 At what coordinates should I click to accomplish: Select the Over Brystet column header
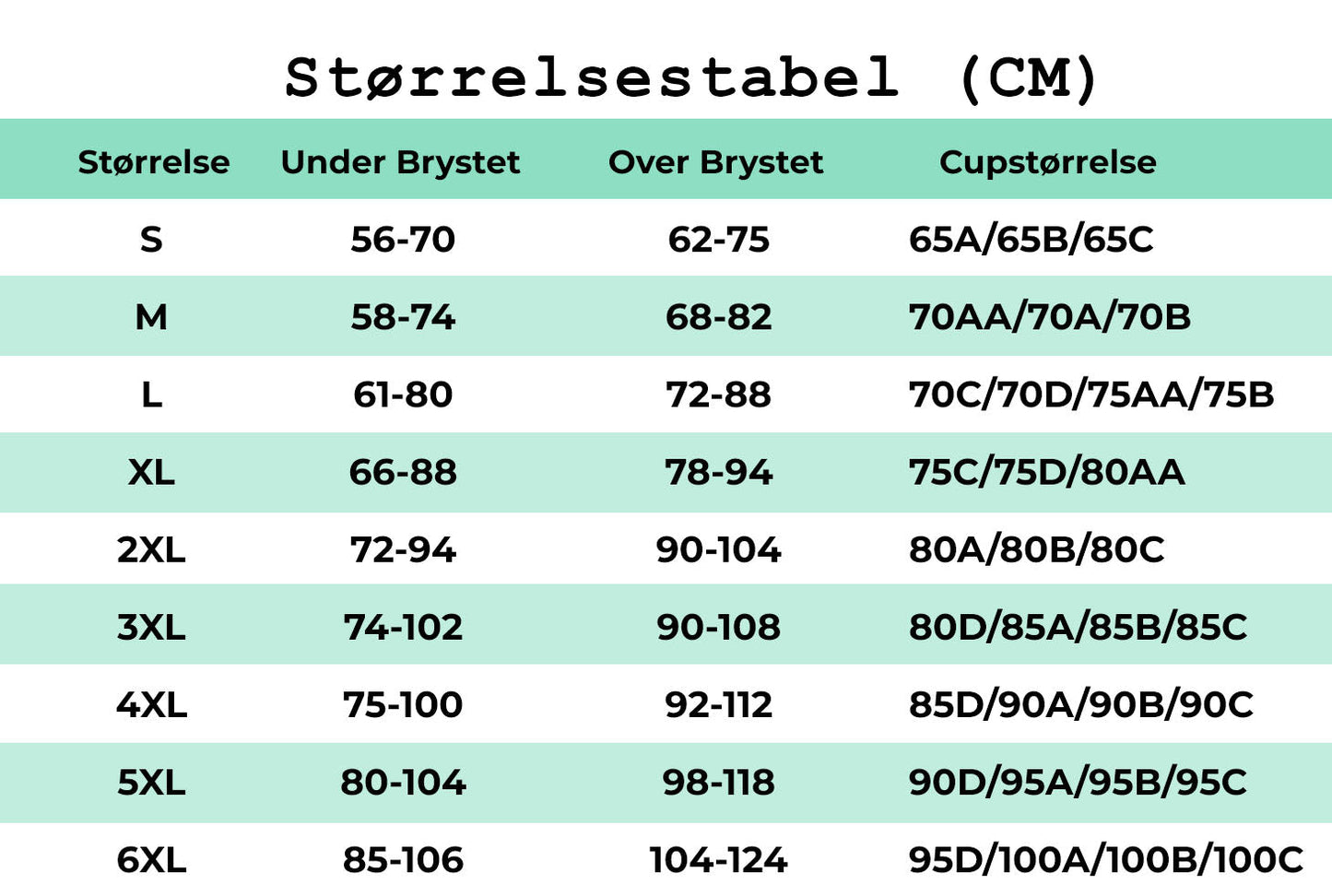pyautogui.click(x=715, y=162)
